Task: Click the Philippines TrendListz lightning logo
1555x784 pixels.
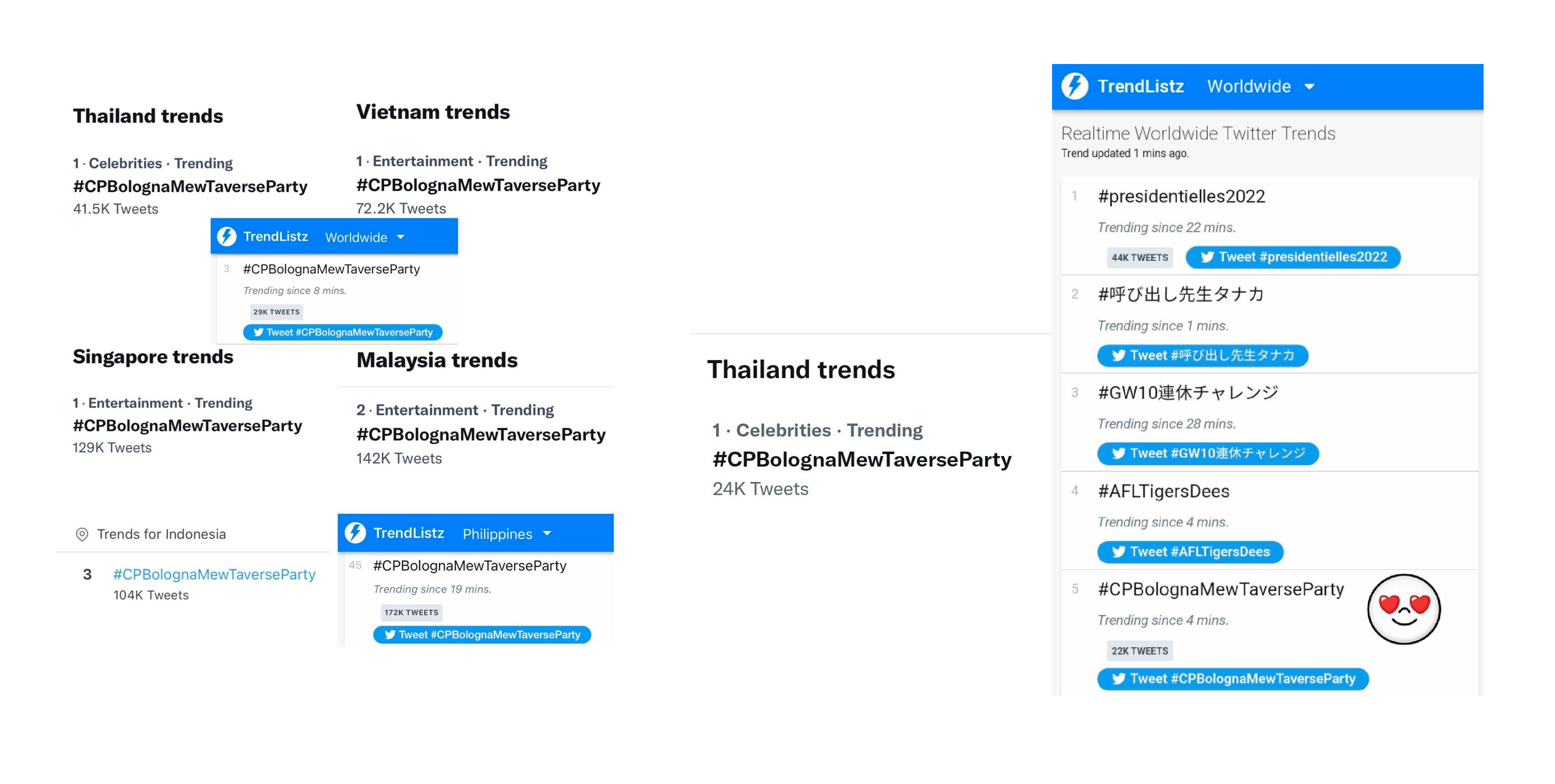Action: 355,533
